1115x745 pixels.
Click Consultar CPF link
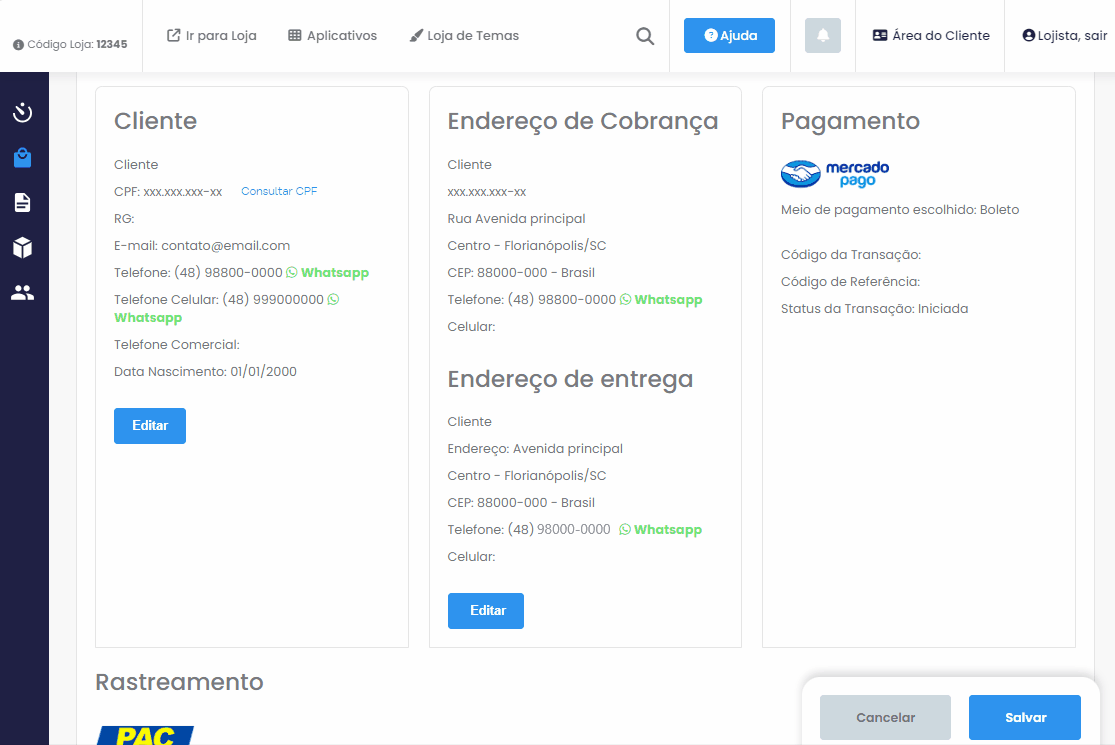point(279,191)
